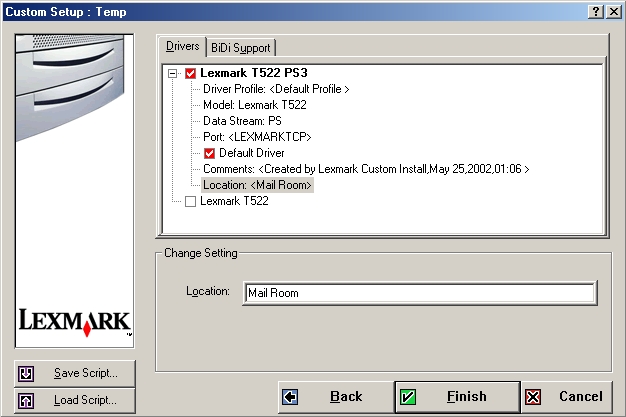626x417 pixels.
Task: Click the Load Script icon
Action: pos(27,400)
